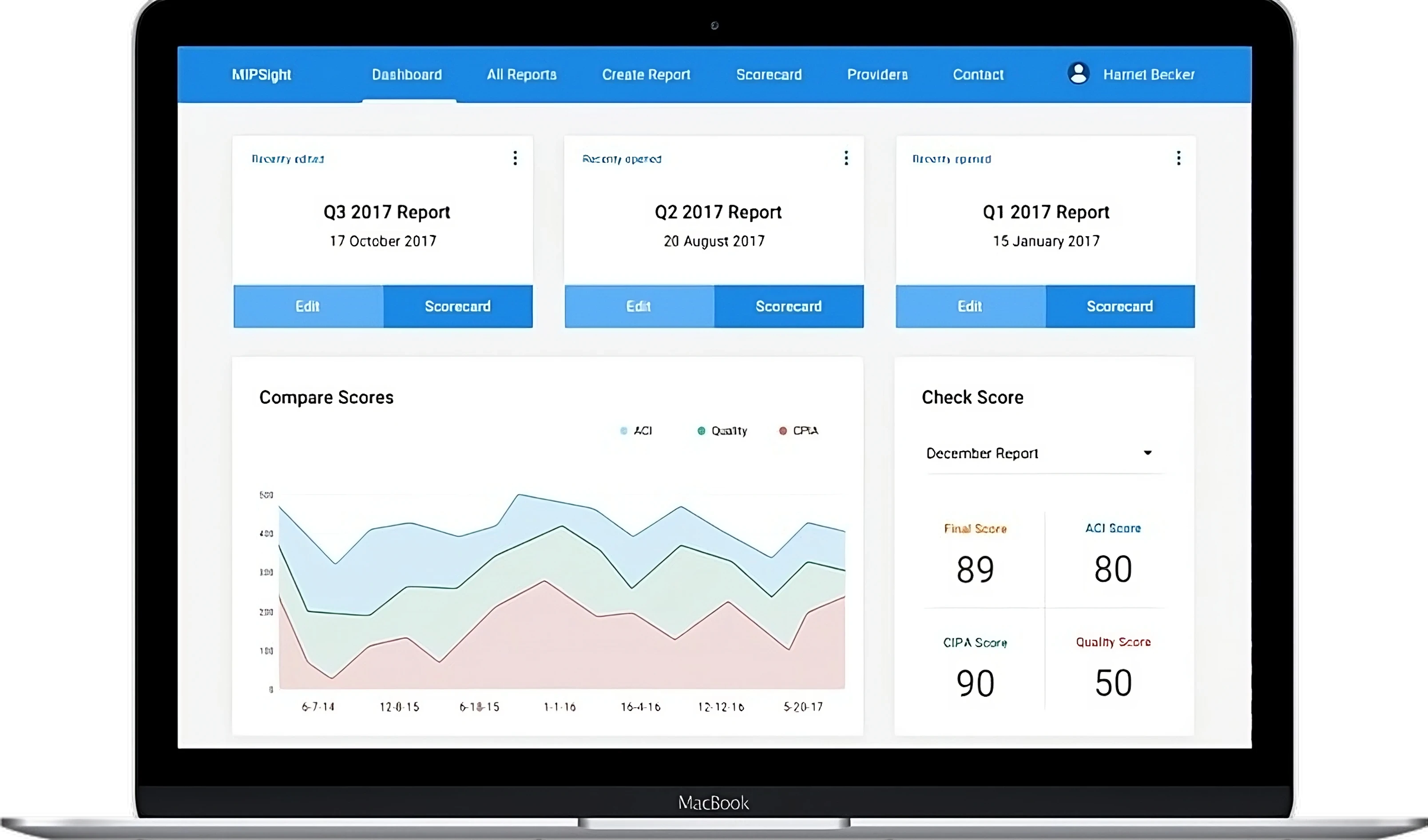Go to Providers navigation item

click(877, 74)
